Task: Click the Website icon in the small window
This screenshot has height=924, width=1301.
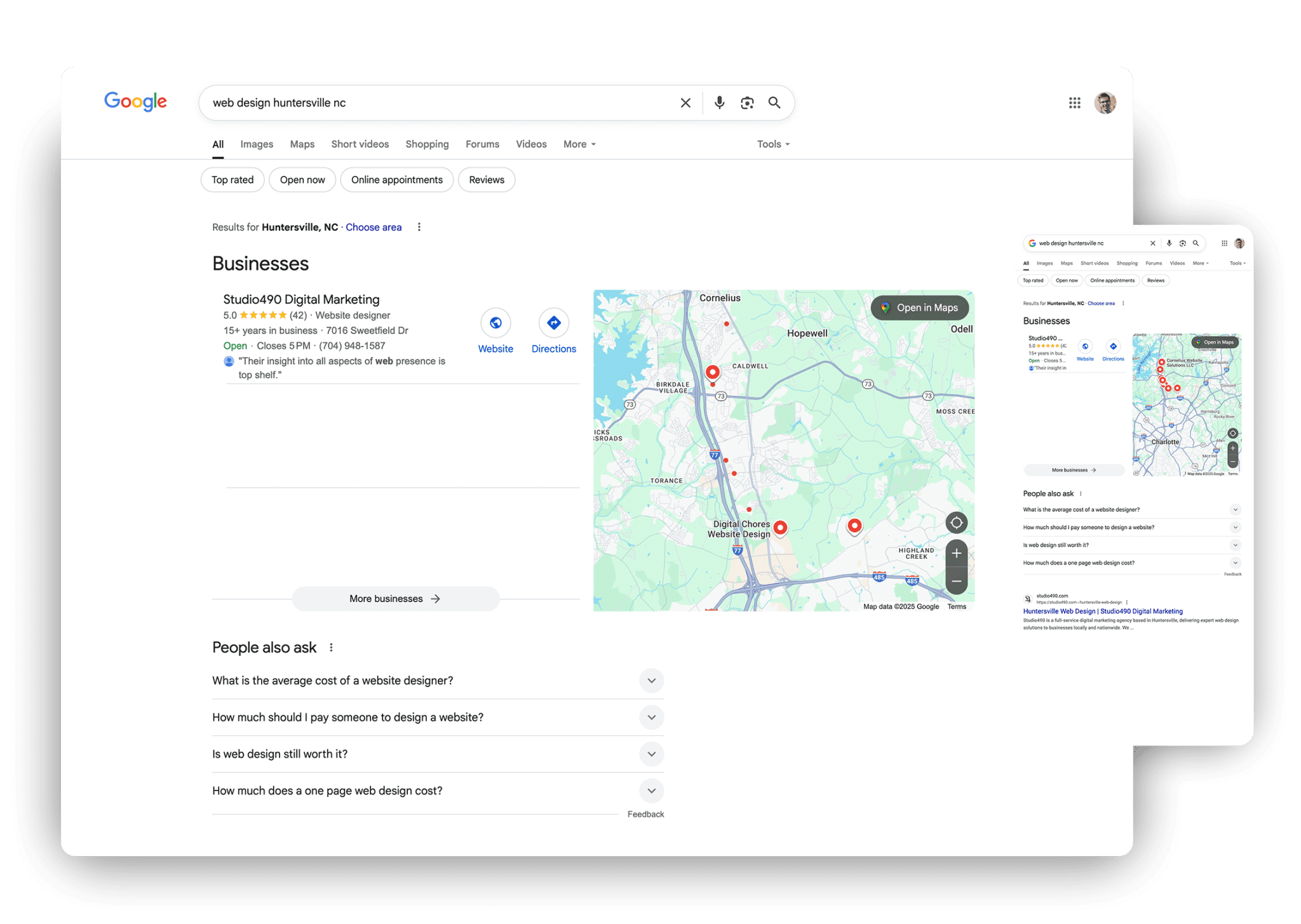Action: 1085,347
